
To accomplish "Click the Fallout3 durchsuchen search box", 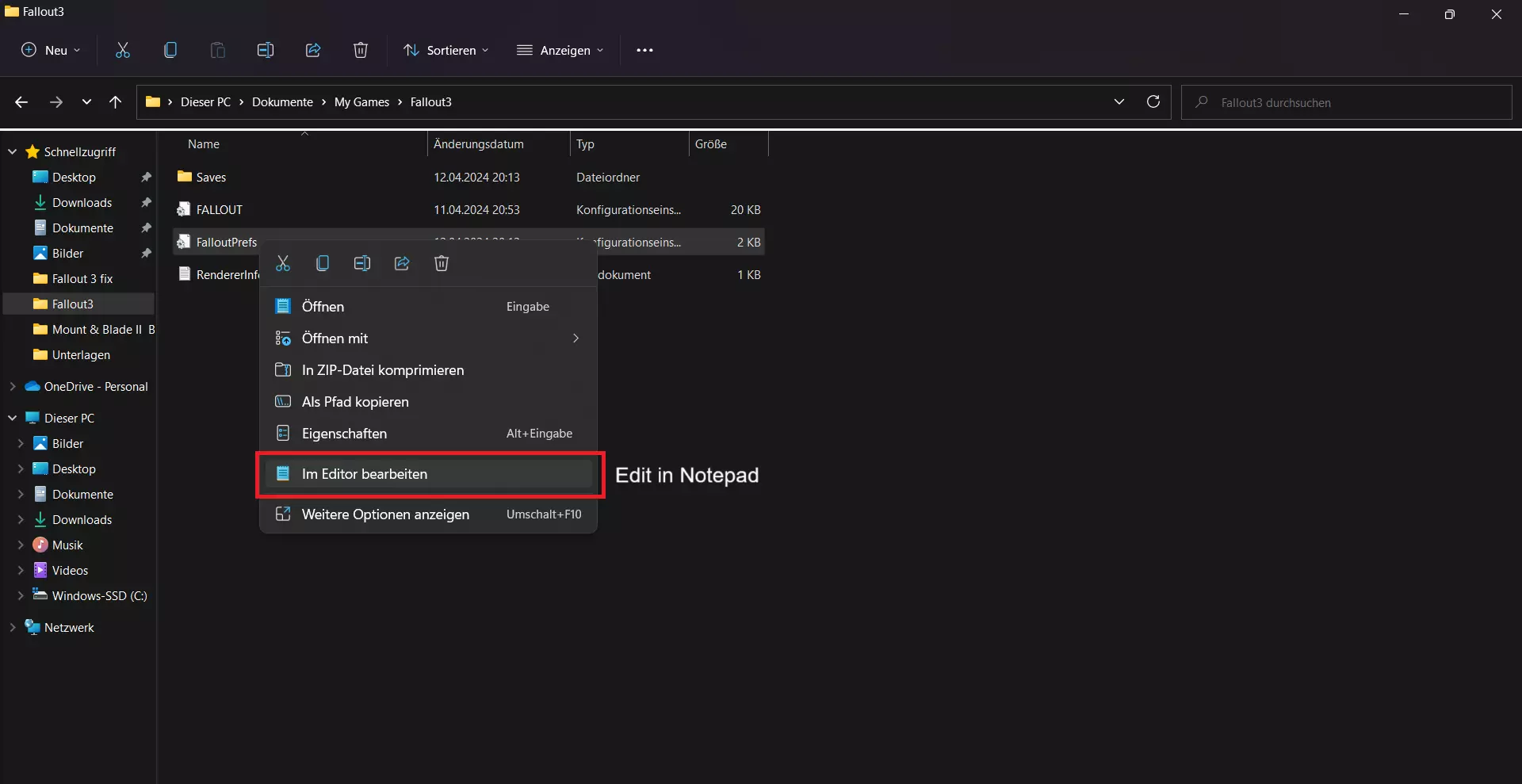I will pos(1347,102).
